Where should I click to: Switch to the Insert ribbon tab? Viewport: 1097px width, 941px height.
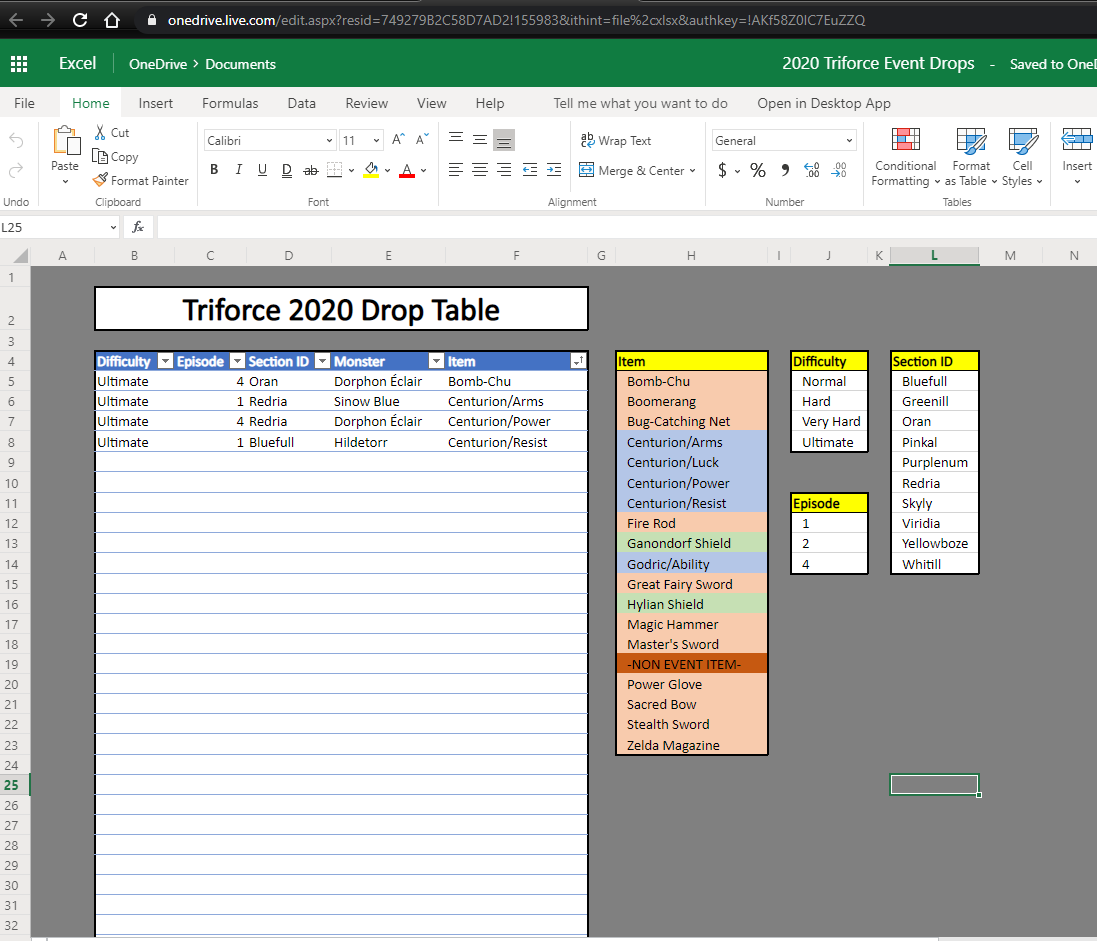coord(155,104)
